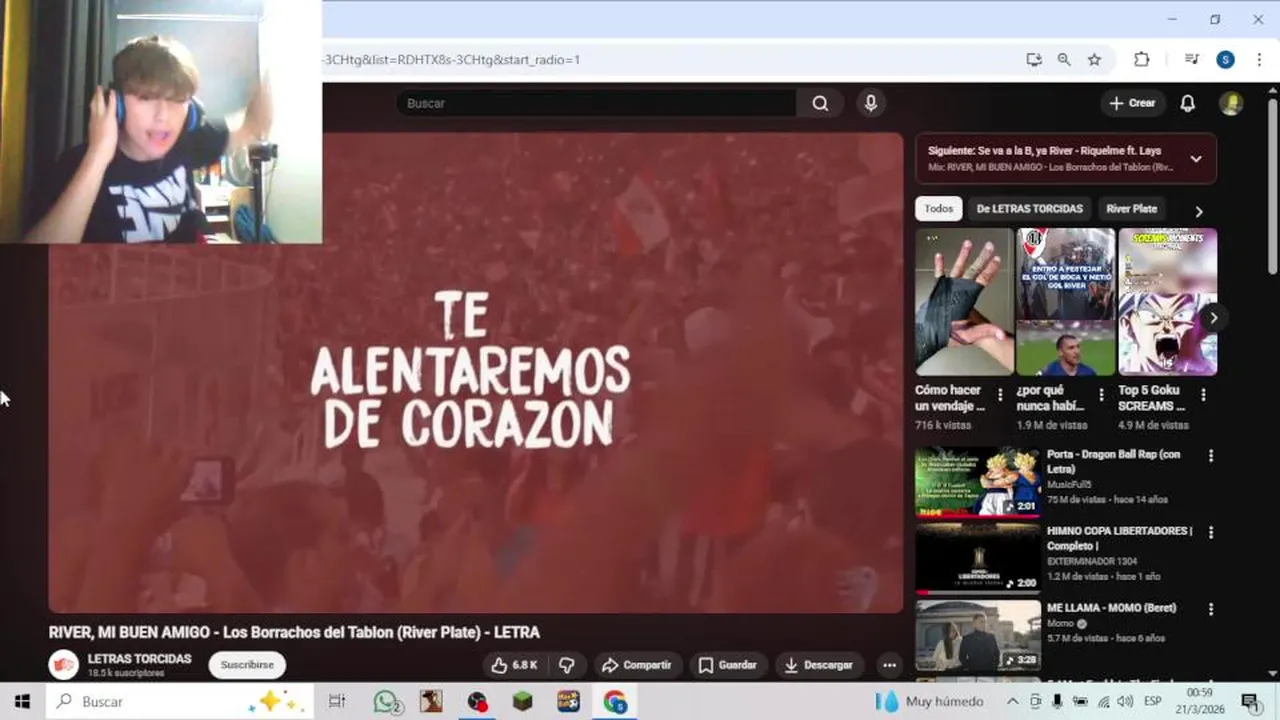Open YouTube notifications bell

(1187, 103)
